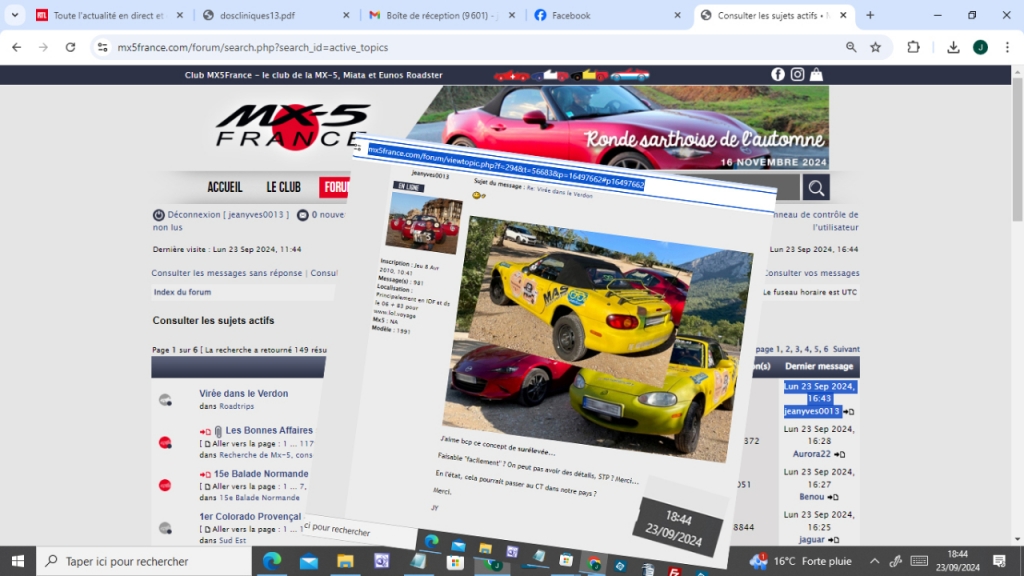Reload the current page
The width and height of the screenshot is (1024, 576).
71,47
